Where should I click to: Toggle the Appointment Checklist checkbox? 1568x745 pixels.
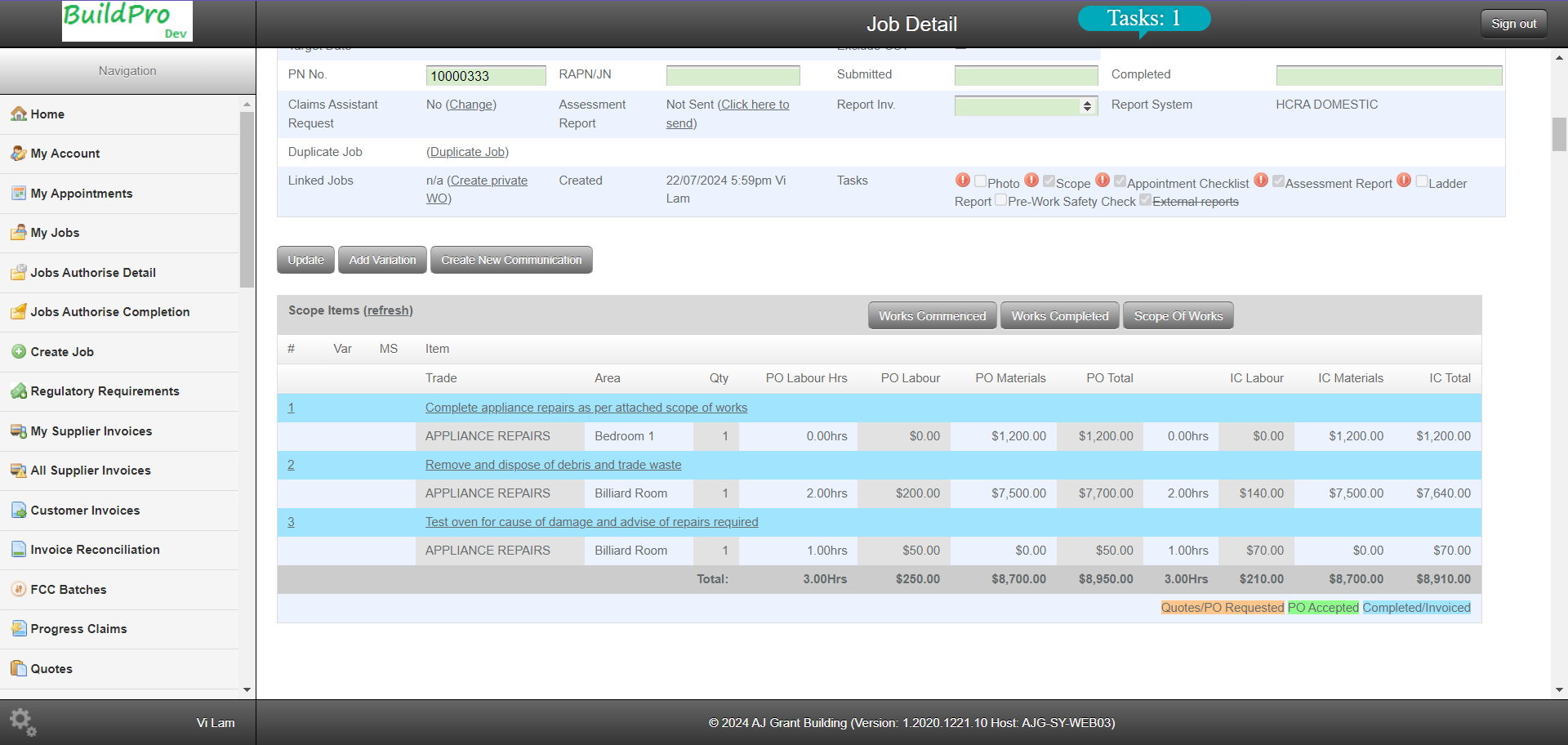1120,181
